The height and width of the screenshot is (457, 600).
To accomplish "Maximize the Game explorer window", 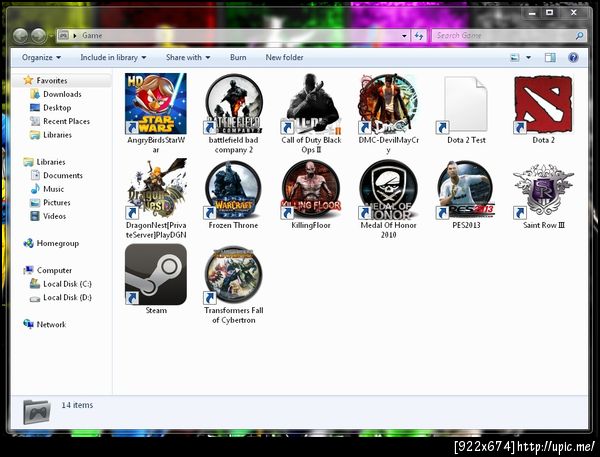I will click(x=550, y=13).
